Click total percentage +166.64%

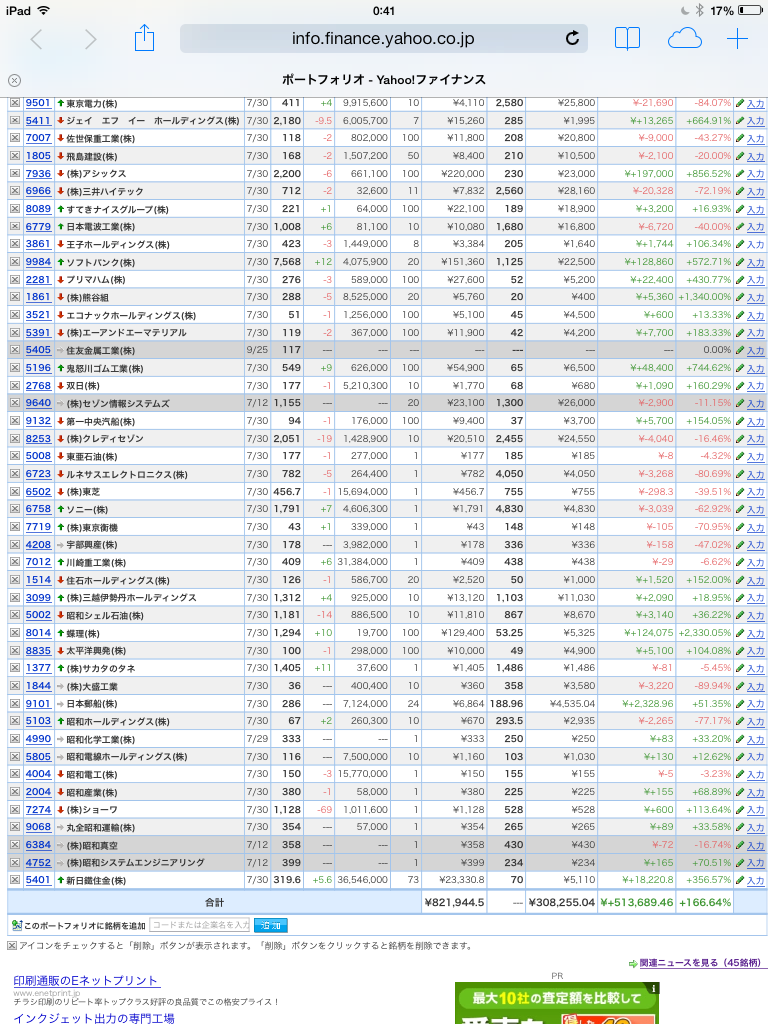click(705, 903)
